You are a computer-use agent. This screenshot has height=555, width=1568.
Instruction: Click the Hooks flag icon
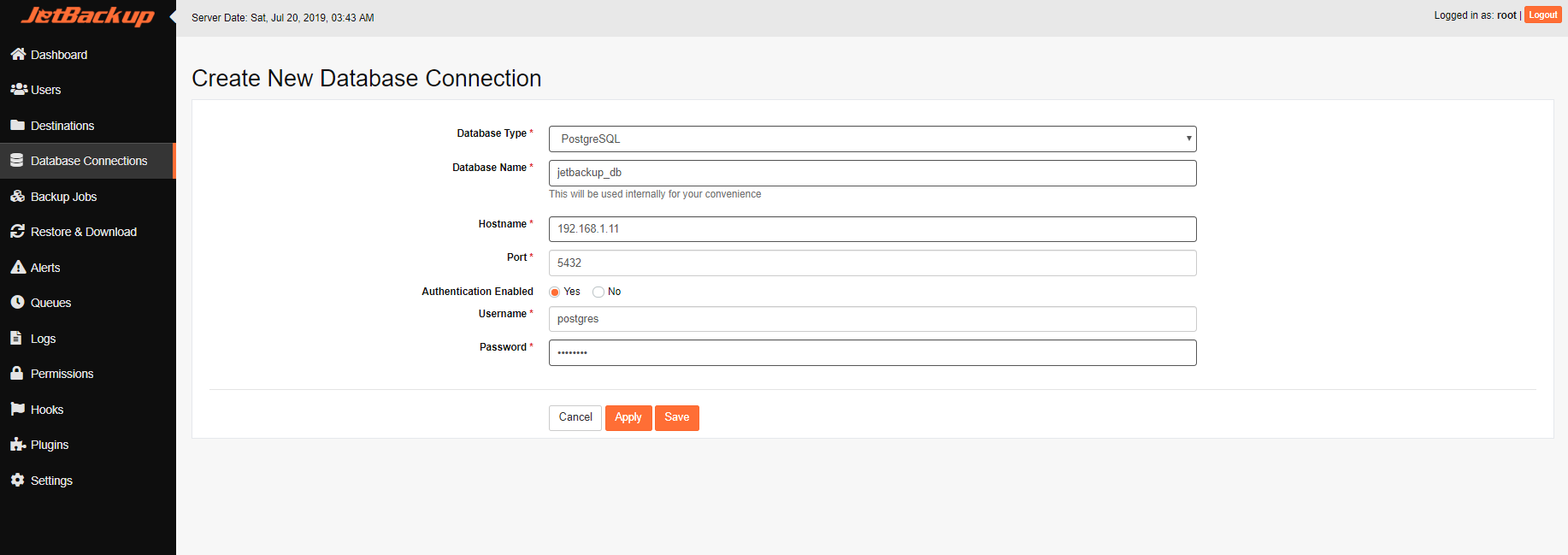(17, 409)
